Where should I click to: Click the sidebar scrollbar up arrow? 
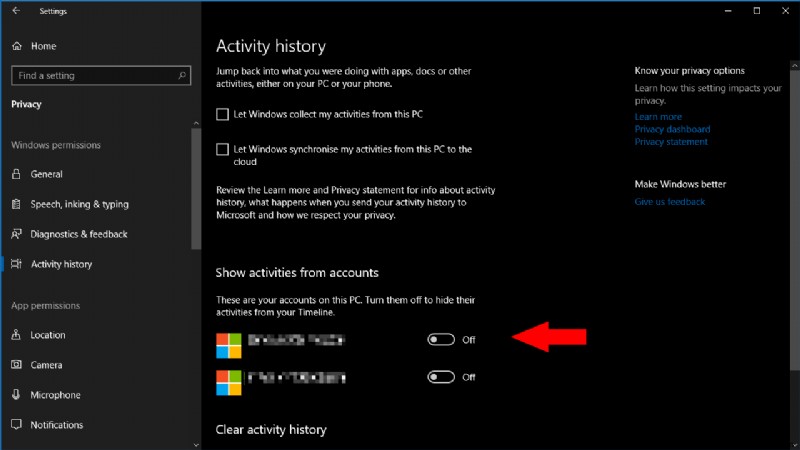pyautogui.click(x=196, y=123)
